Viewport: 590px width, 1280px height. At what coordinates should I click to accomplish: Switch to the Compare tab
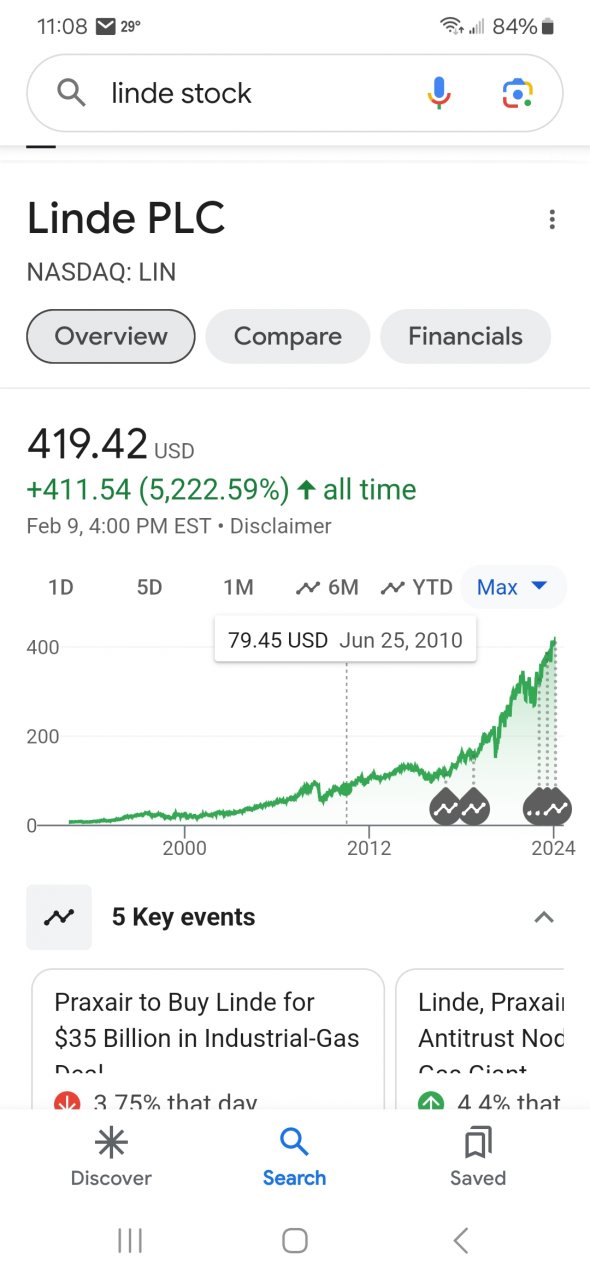[x=288, y=336]
